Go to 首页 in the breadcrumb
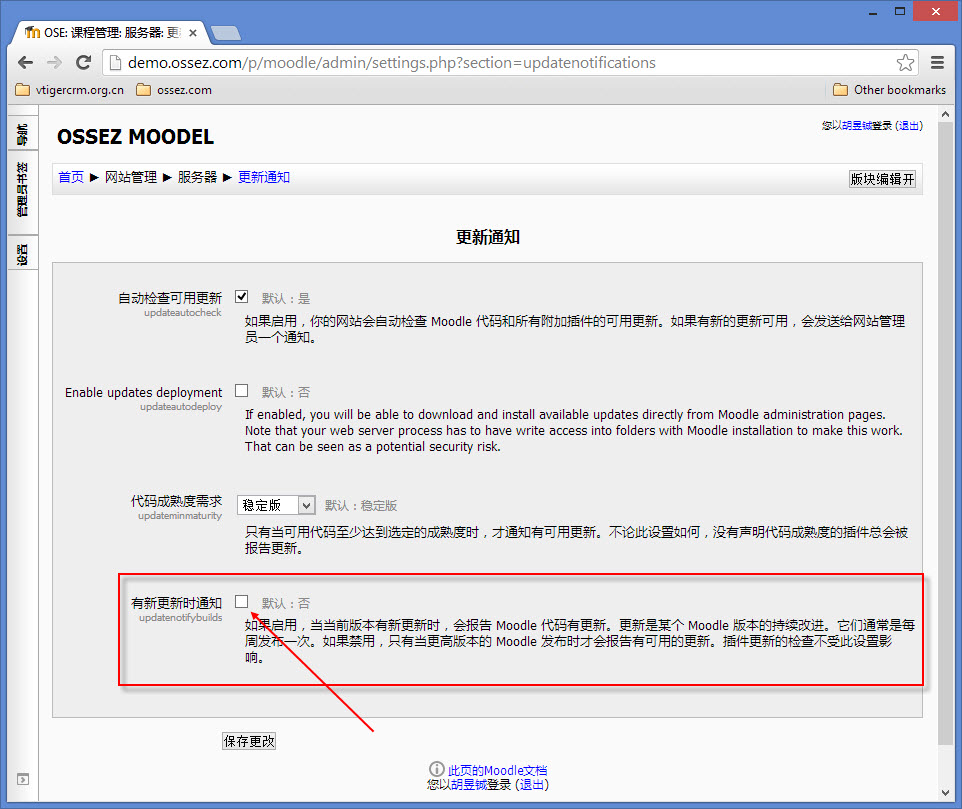The height and width of the screenshot is (809, 962). tap(71, 177)
